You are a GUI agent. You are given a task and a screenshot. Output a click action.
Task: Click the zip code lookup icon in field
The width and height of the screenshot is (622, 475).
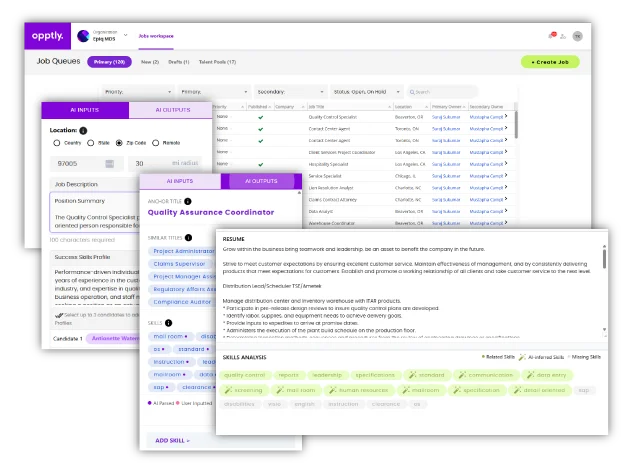tap(109, 163)
